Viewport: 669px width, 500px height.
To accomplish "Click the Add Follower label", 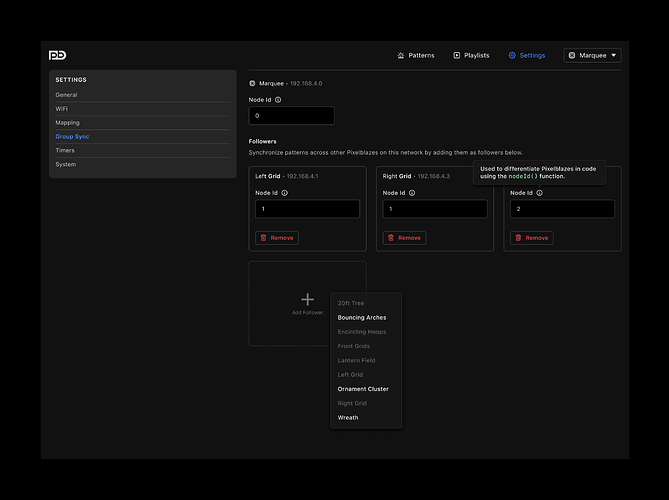I will (x=307, y=313).
